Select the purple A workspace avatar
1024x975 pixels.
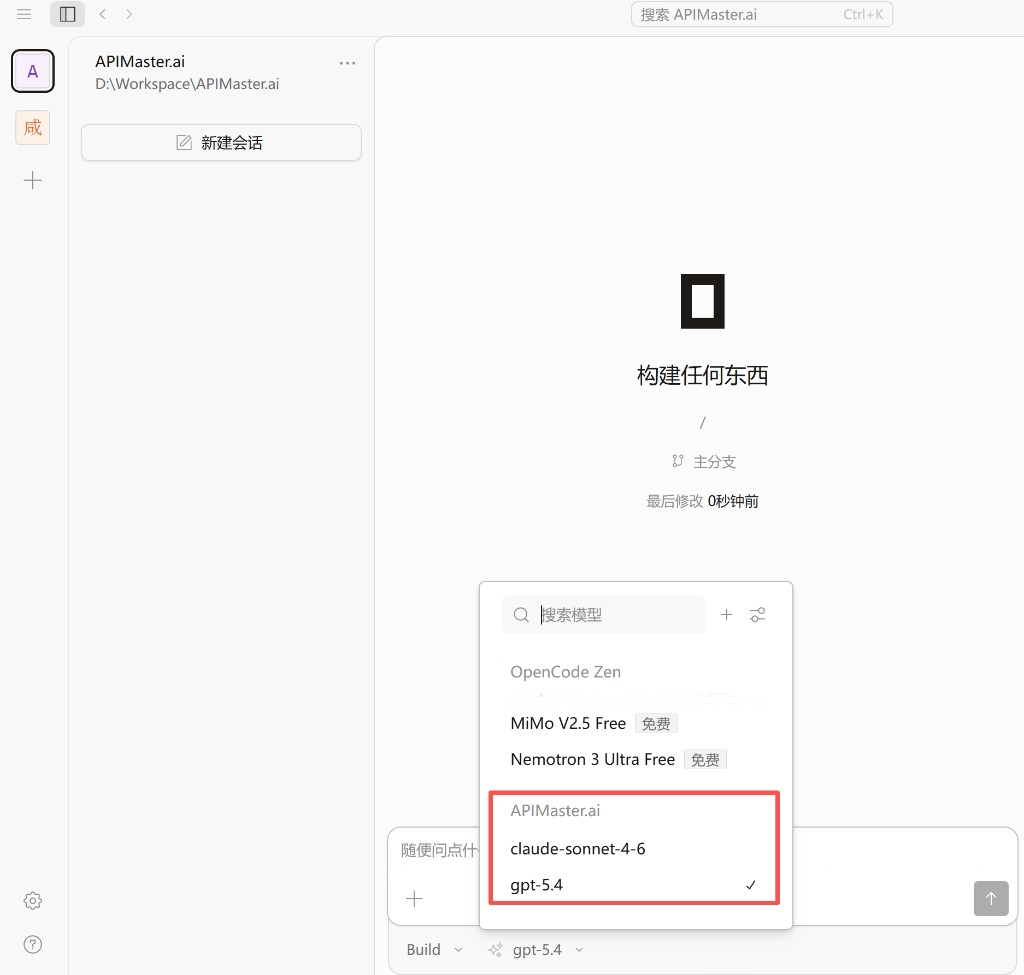[33, 71]
